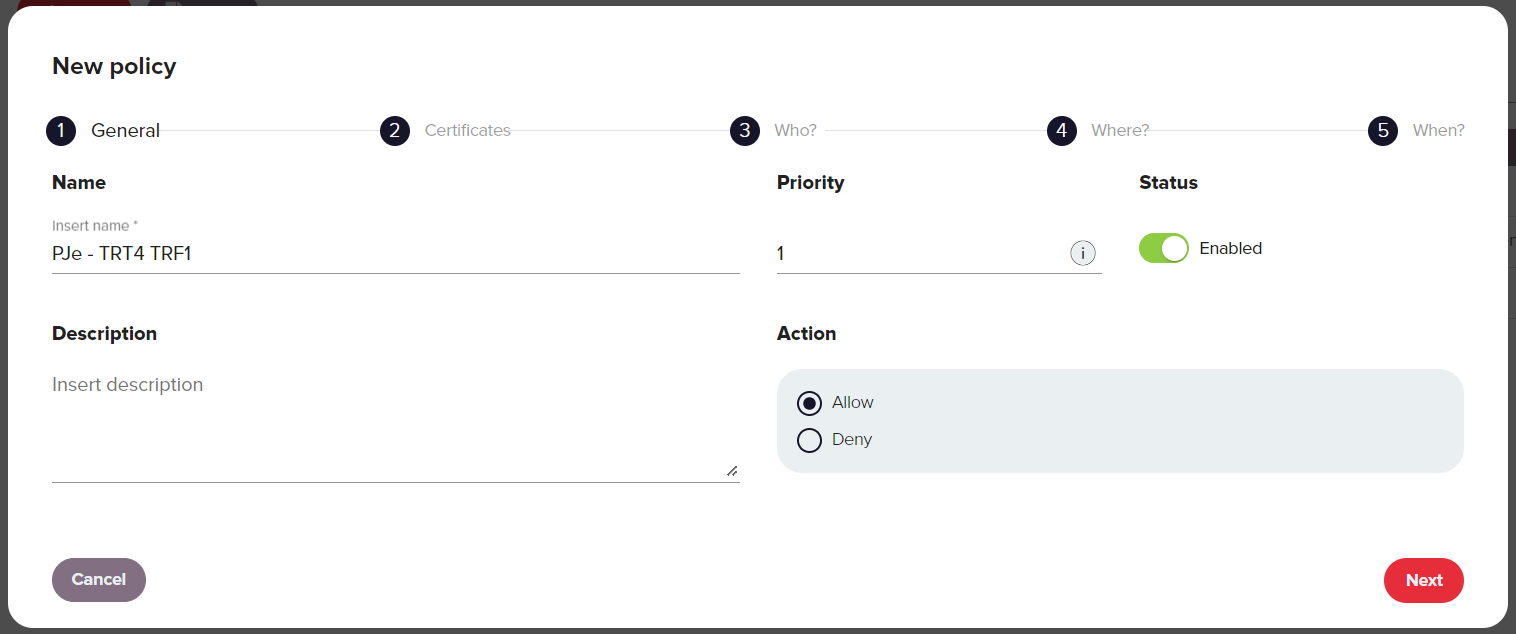The height and width of the screenshot is (634, 1516).
Task: Click the Next button
Action: (x=1424, y=580)
